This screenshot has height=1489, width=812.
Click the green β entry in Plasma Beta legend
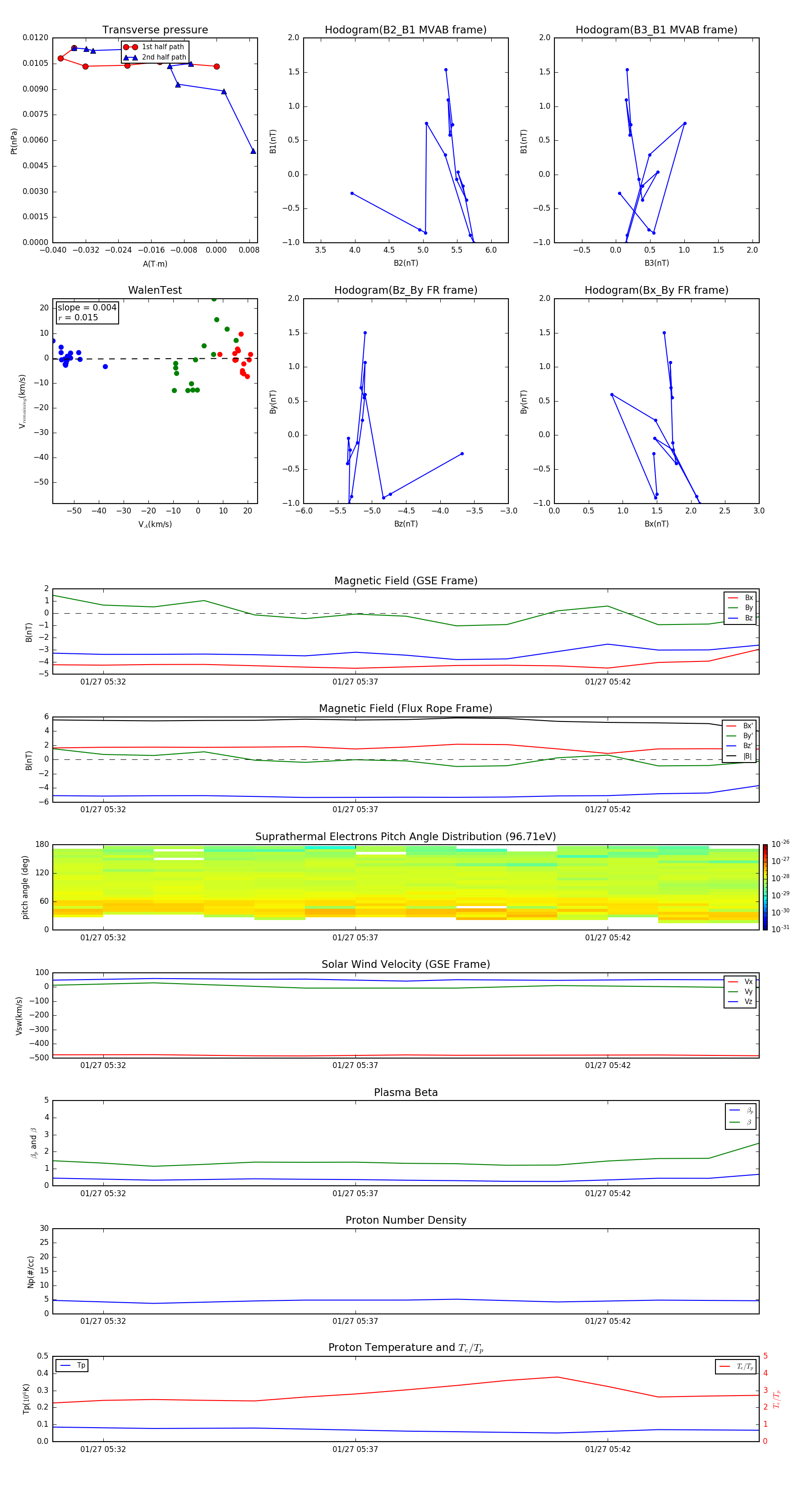741,1122
